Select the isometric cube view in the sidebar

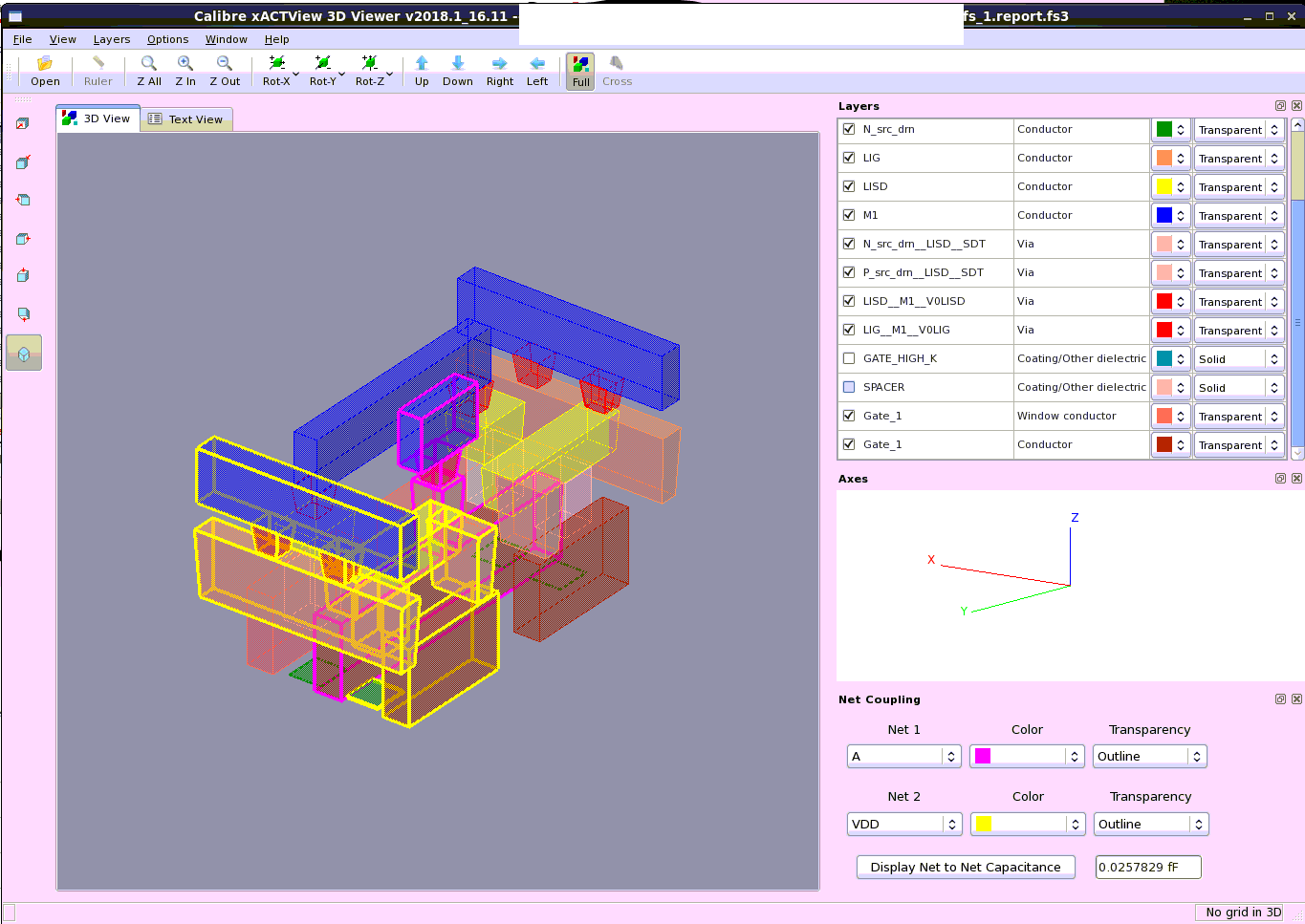click(x=23, y=352)
